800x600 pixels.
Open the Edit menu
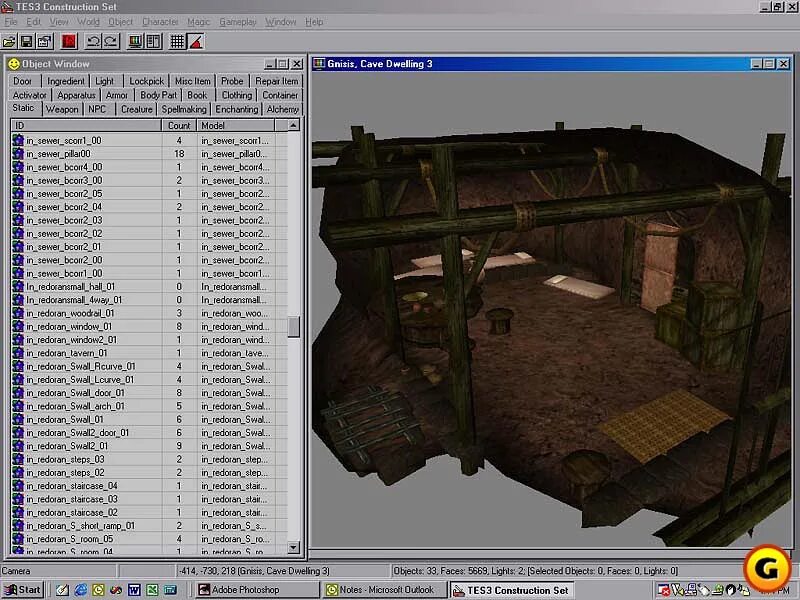34,22
